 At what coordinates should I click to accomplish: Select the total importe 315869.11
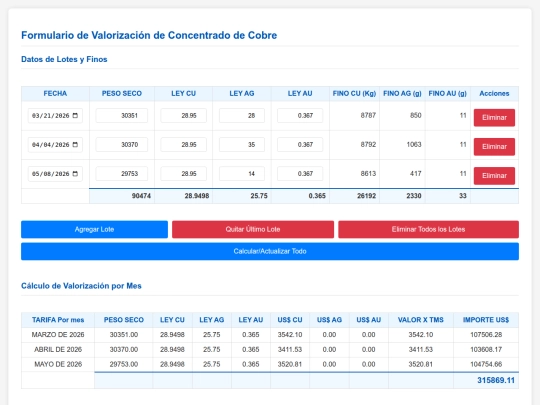(496, 381)
